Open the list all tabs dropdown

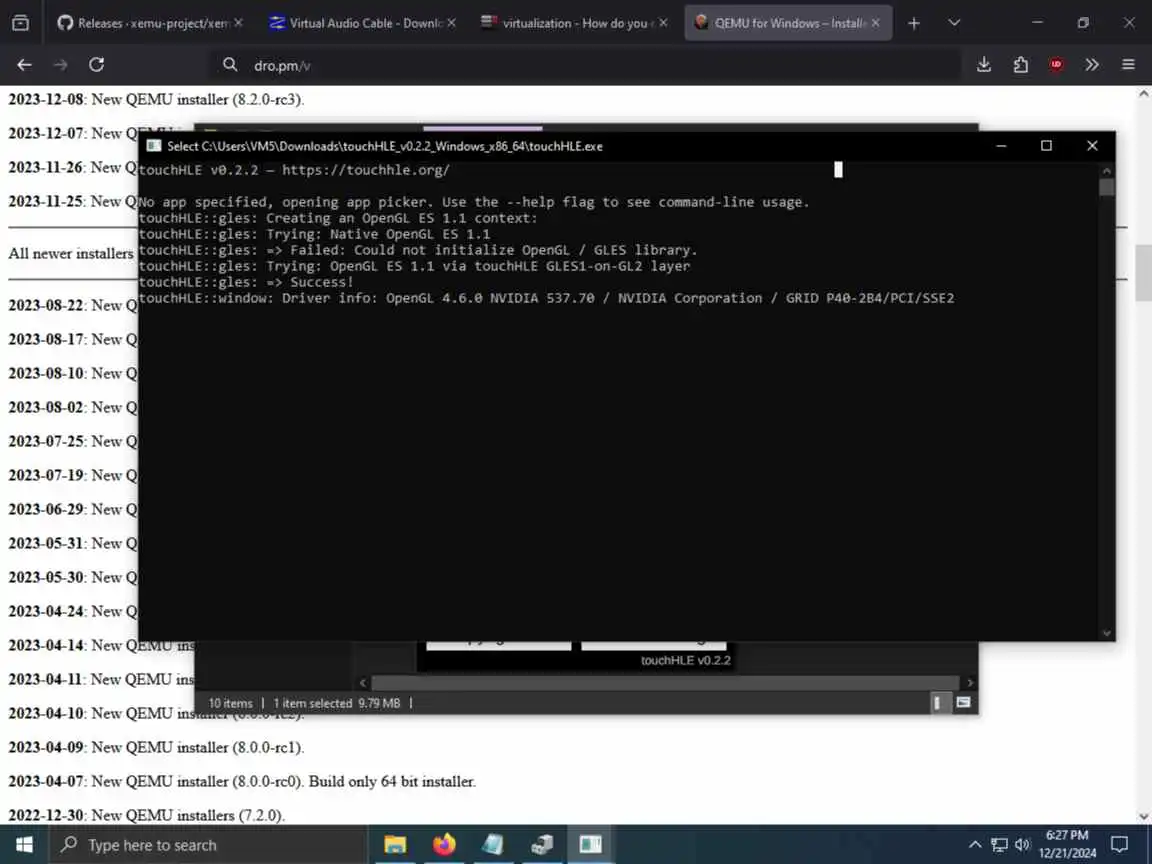tap(954, 23)
